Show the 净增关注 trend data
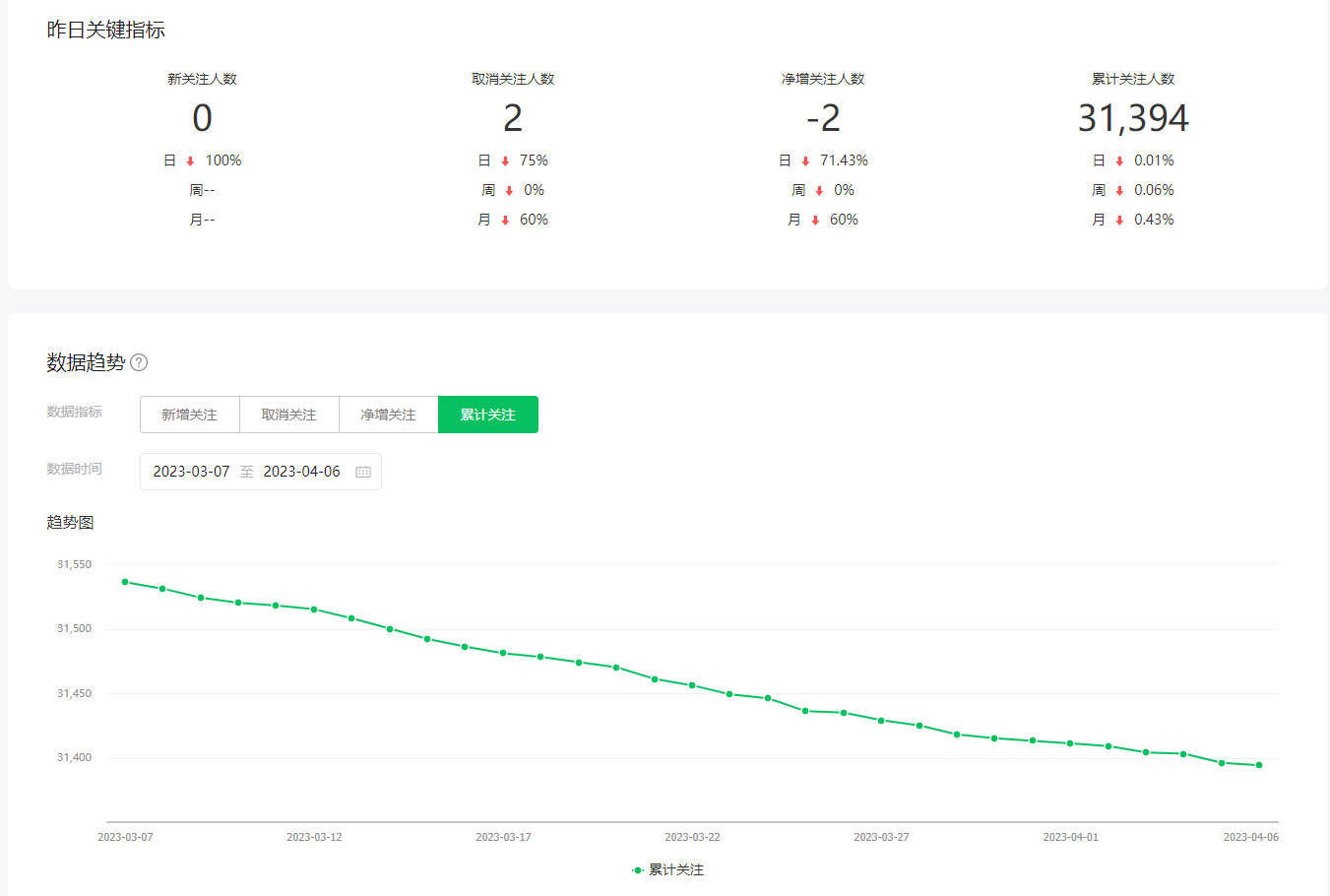Viewport: 1330px width, 896px height. pyautogui.click(x=388, y=415)
